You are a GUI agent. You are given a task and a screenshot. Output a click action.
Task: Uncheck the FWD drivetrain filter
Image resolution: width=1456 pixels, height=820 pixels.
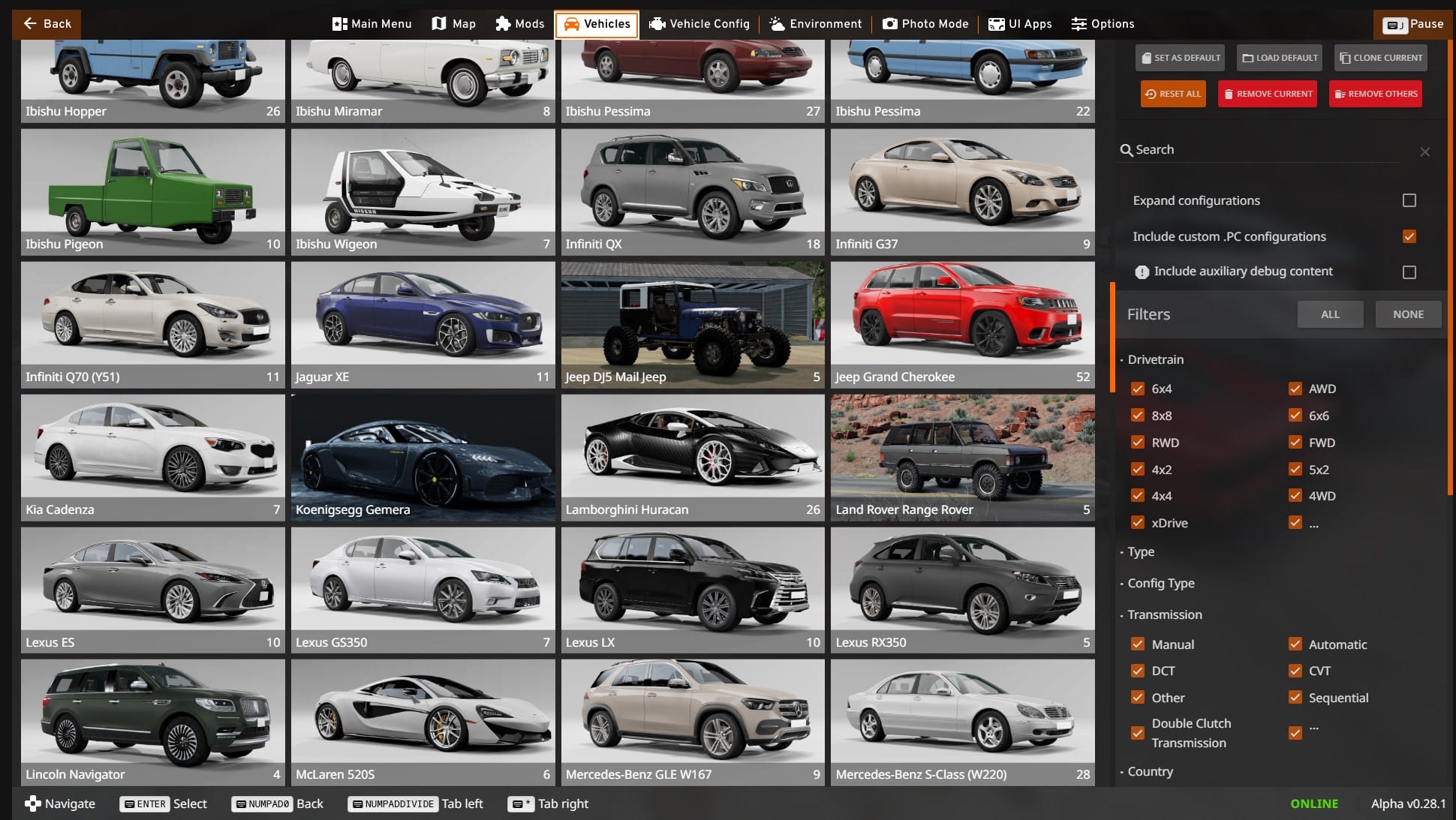[x=1295, y=443]
